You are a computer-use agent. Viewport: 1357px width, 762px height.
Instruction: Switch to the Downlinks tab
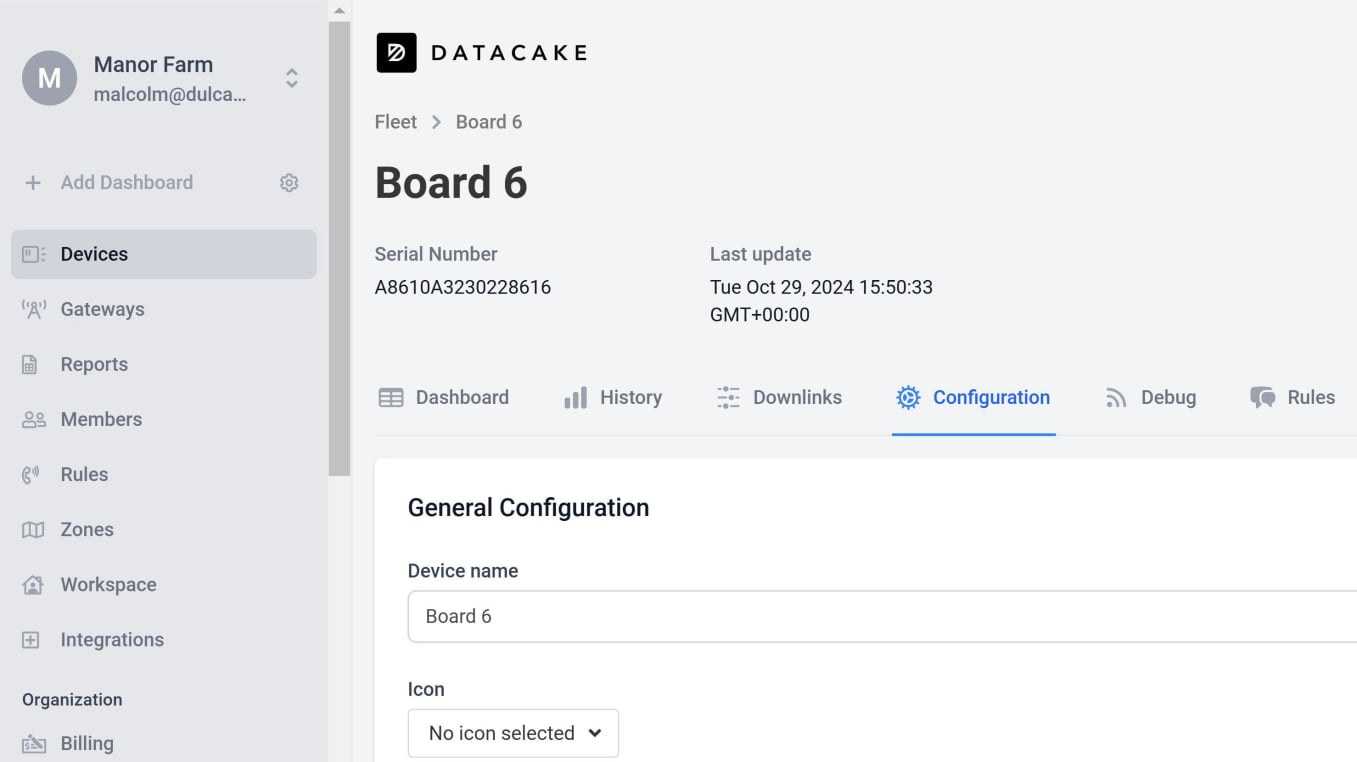pos(779,398)
